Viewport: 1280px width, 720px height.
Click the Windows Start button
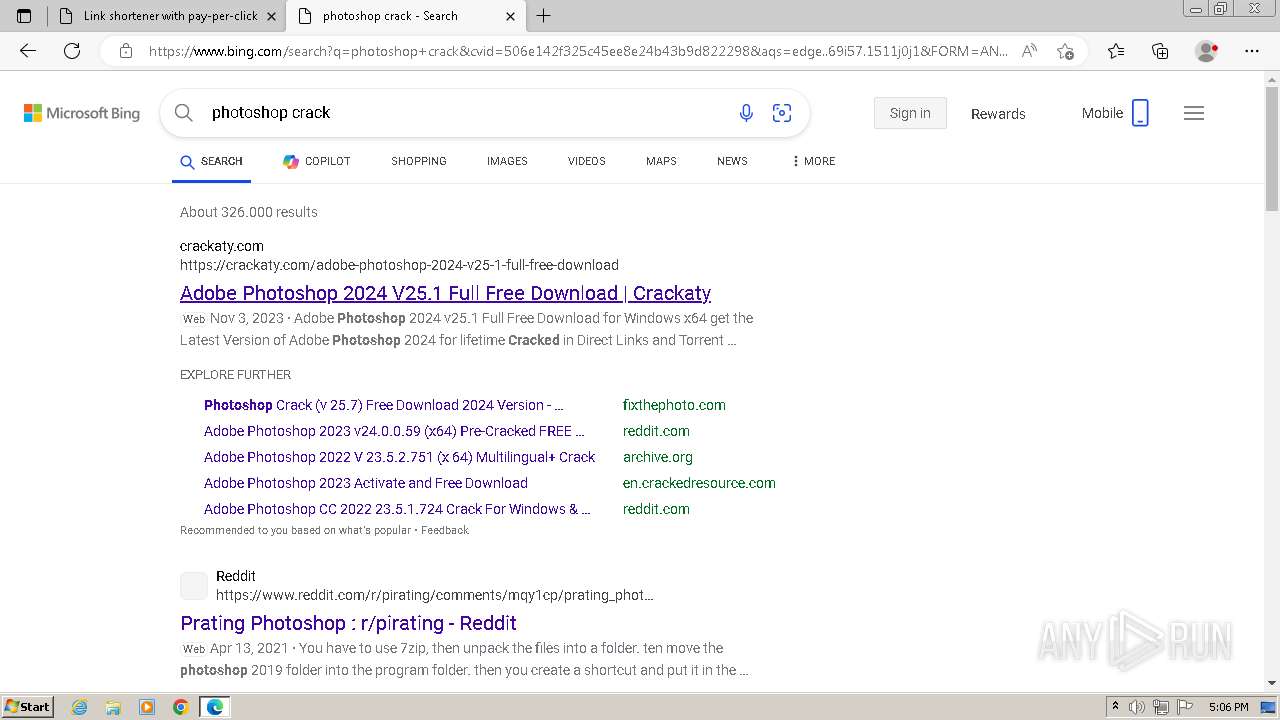[x=27, y=706]
